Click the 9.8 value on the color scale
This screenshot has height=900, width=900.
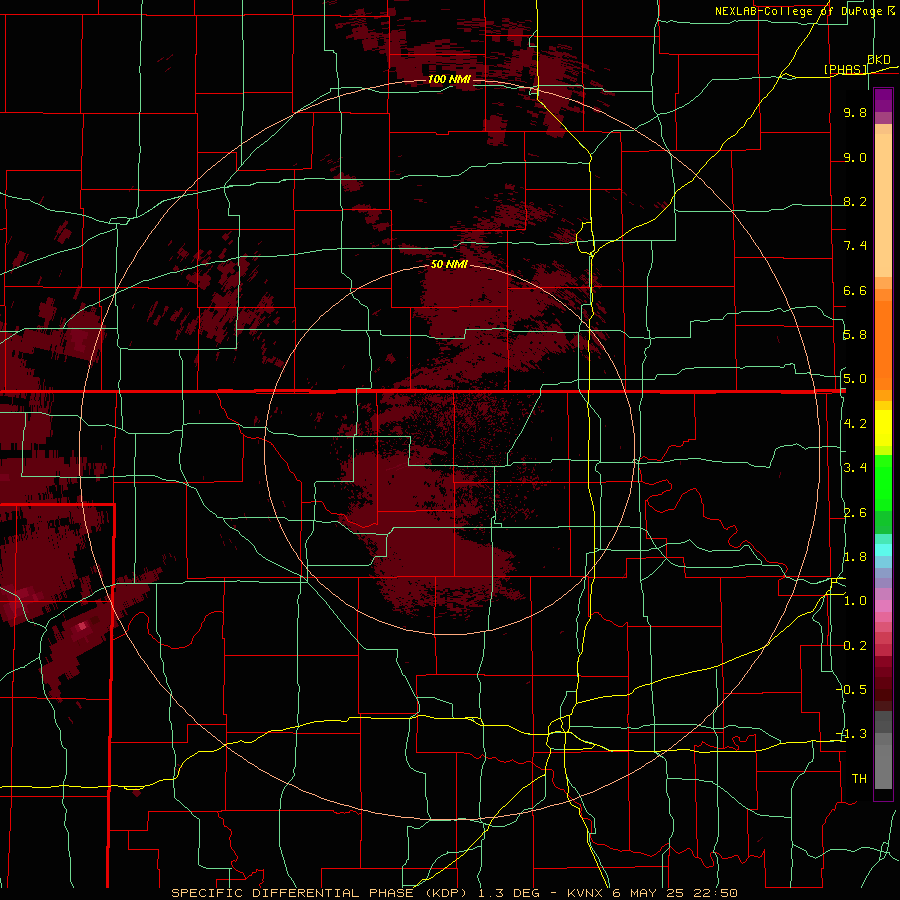[855, 112]
